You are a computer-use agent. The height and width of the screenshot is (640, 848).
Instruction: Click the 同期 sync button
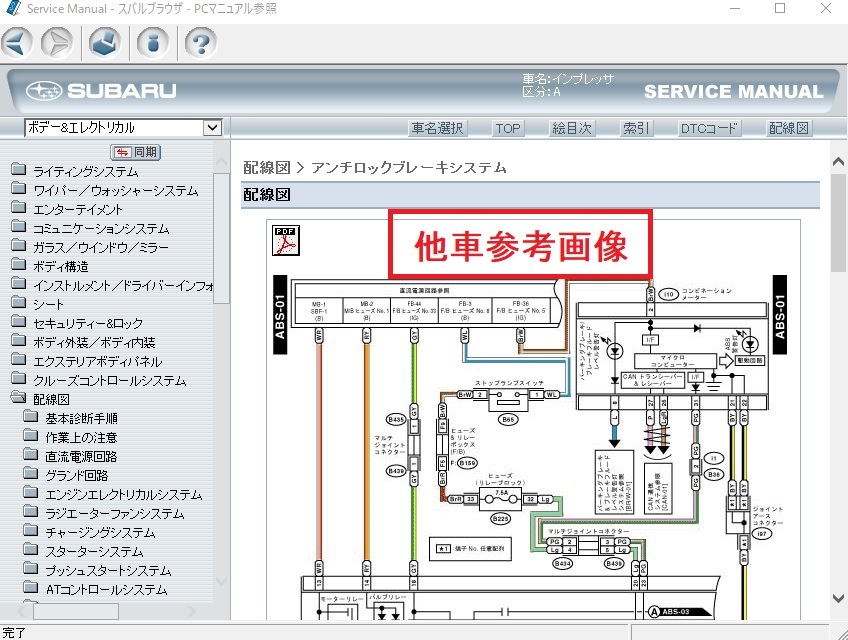click(136, 152)
